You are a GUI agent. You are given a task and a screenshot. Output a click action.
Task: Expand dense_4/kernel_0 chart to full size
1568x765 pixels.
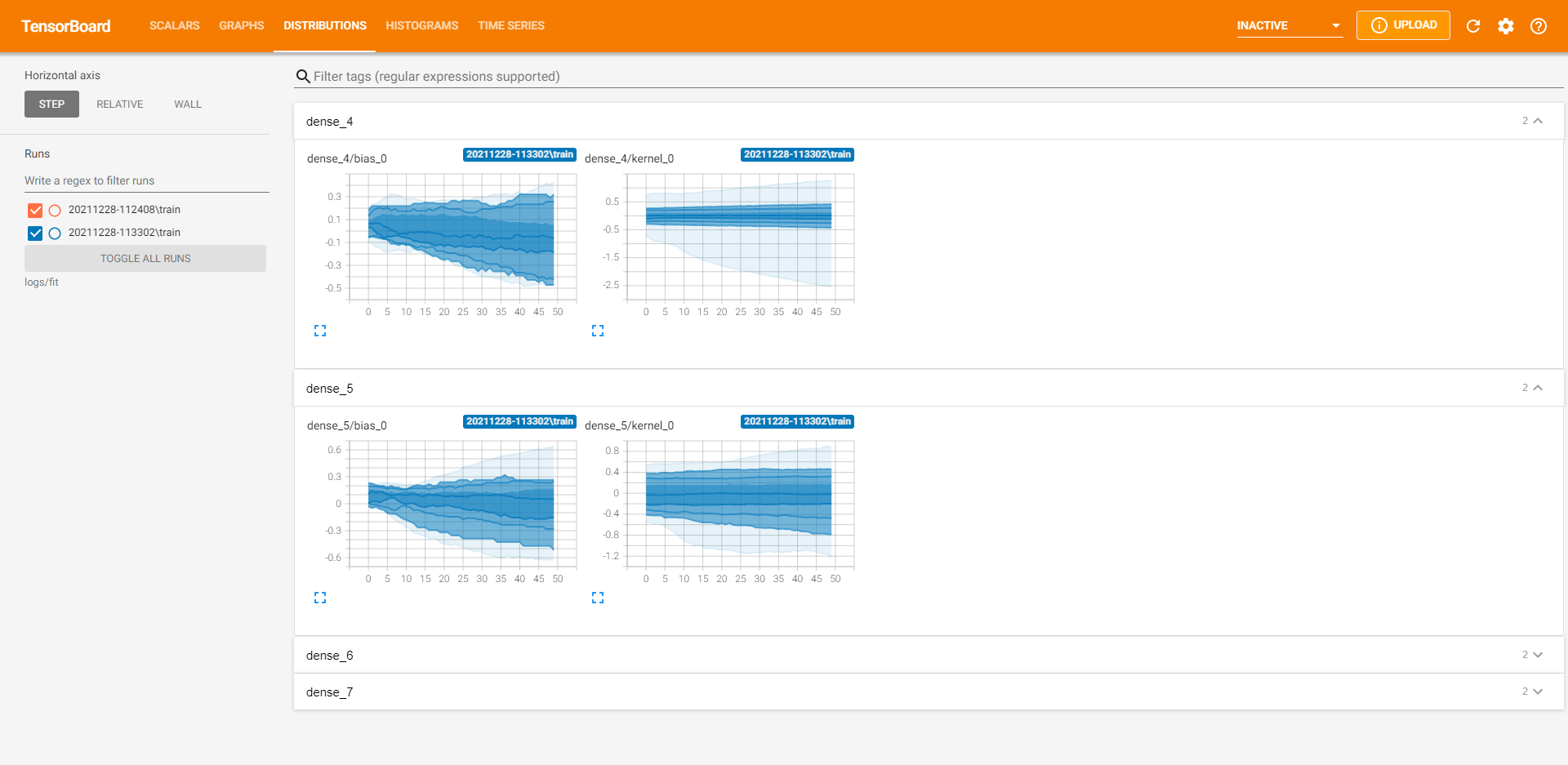(x=598, y=331)
